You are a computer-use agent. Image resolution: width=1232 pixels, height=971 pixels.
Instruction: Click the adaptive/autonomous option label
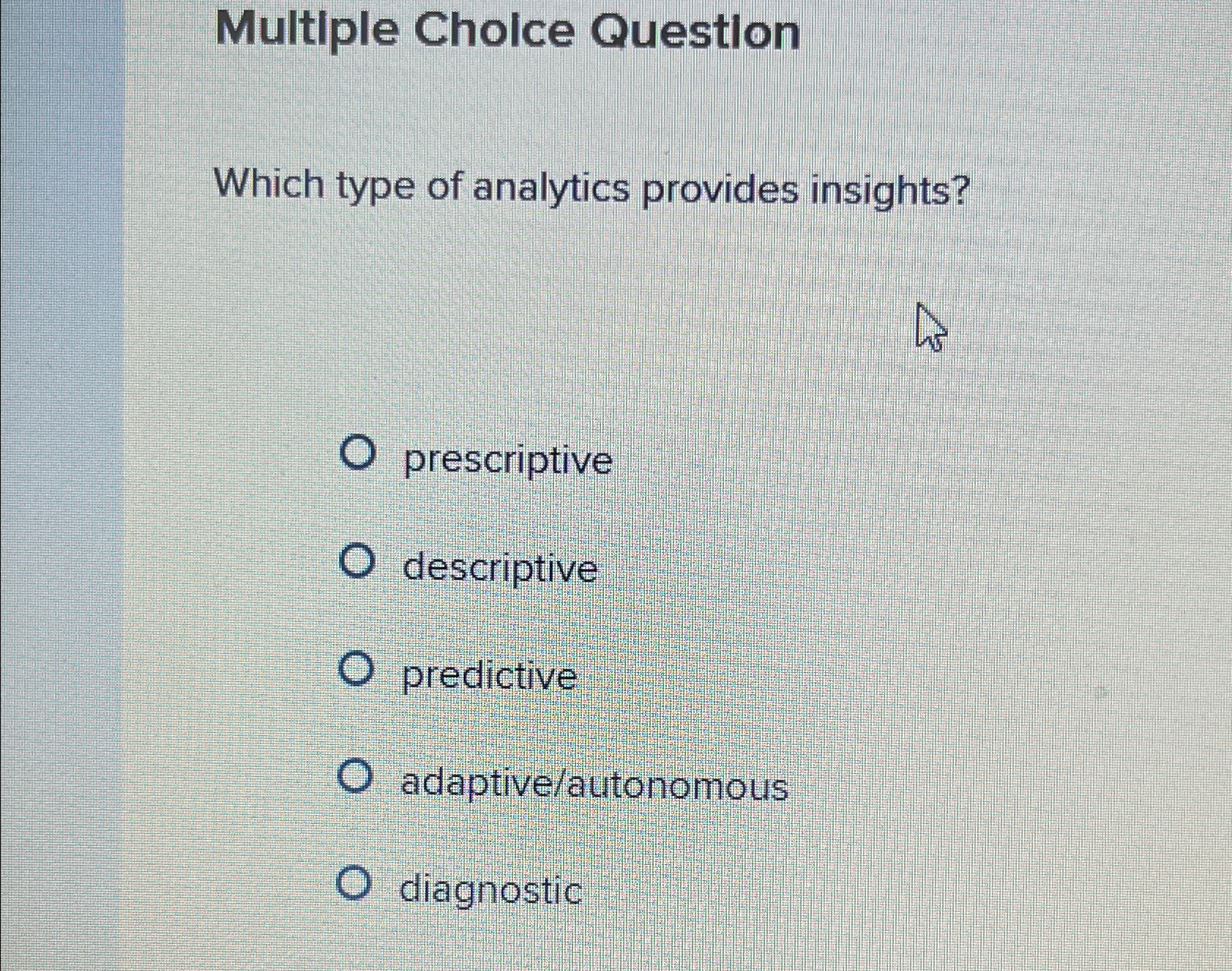point(593,785)
